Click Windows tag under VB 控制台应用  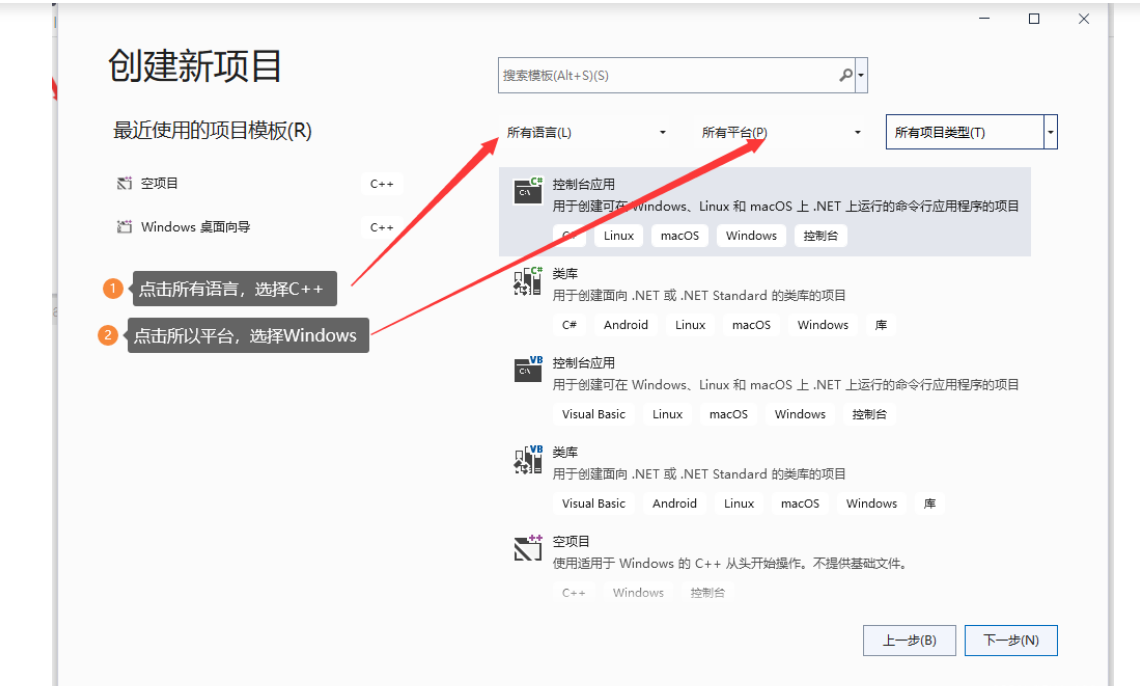click(800, 414)
